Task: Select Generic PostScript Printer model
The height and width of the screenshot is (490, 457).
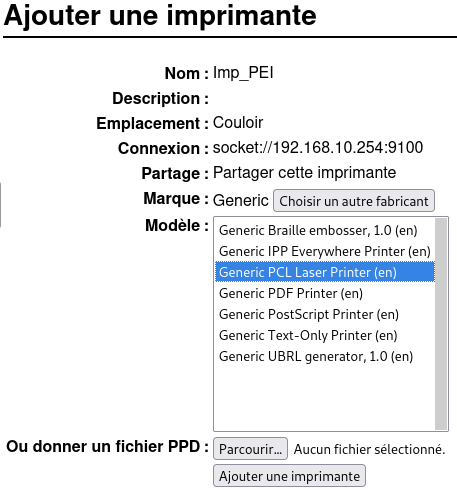Action: tap(325, 314)
